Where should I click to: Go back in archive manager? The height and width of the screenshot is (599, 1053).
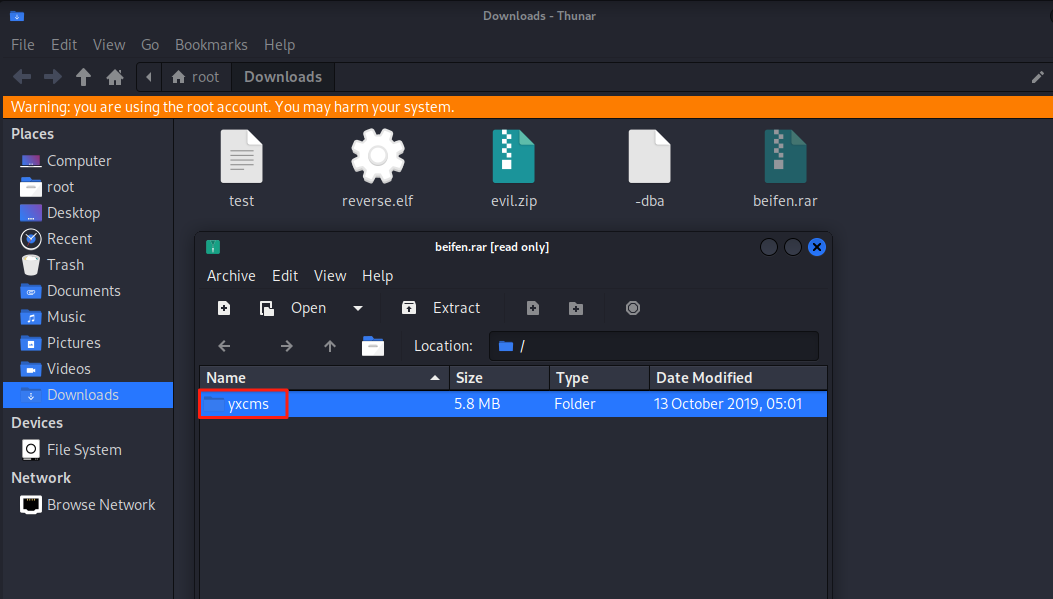click(224, 347)
